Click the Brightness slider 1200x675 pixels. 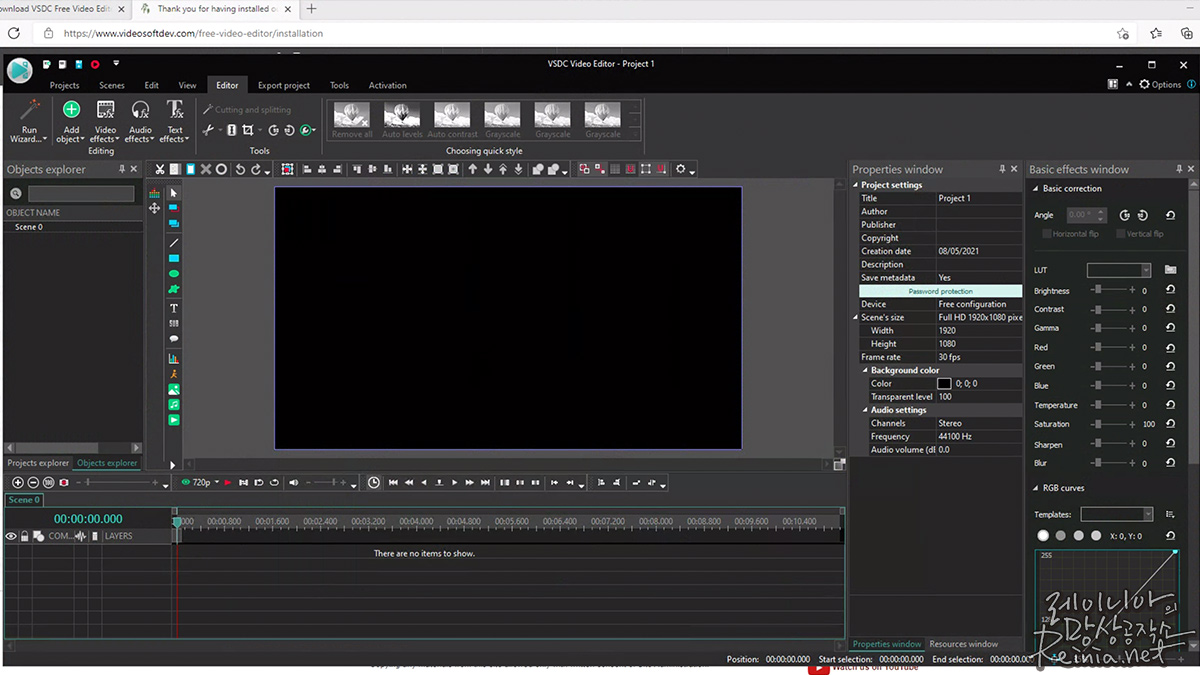click(1110, 290)
